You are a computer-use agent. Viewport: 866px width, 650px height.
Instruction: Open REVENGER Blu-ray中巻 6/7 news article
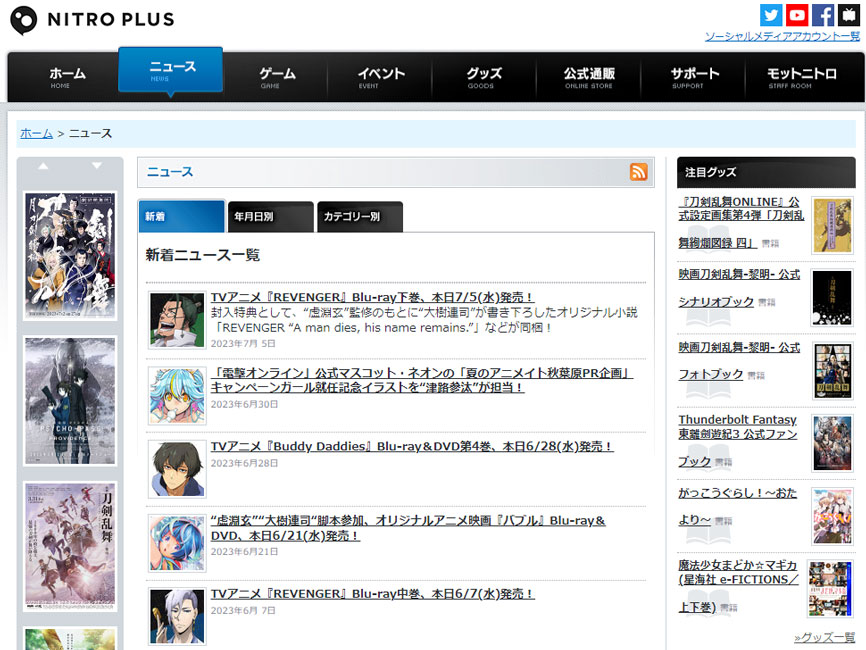point(372,594)
